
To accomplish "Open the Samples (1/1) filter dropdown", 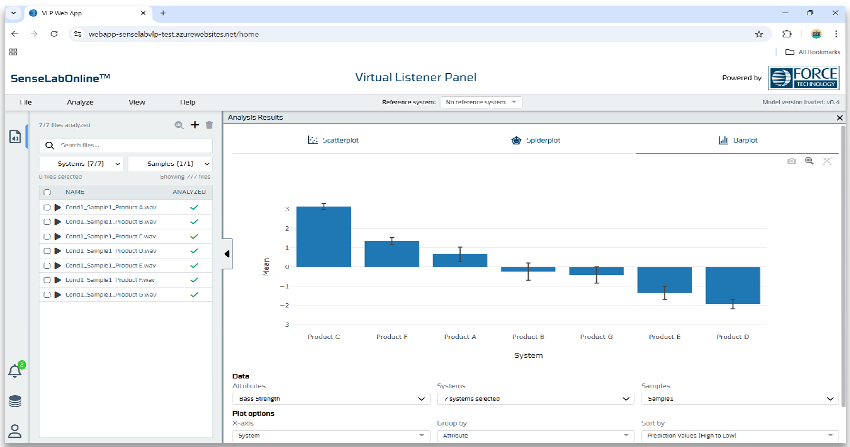I will point(170,164).
